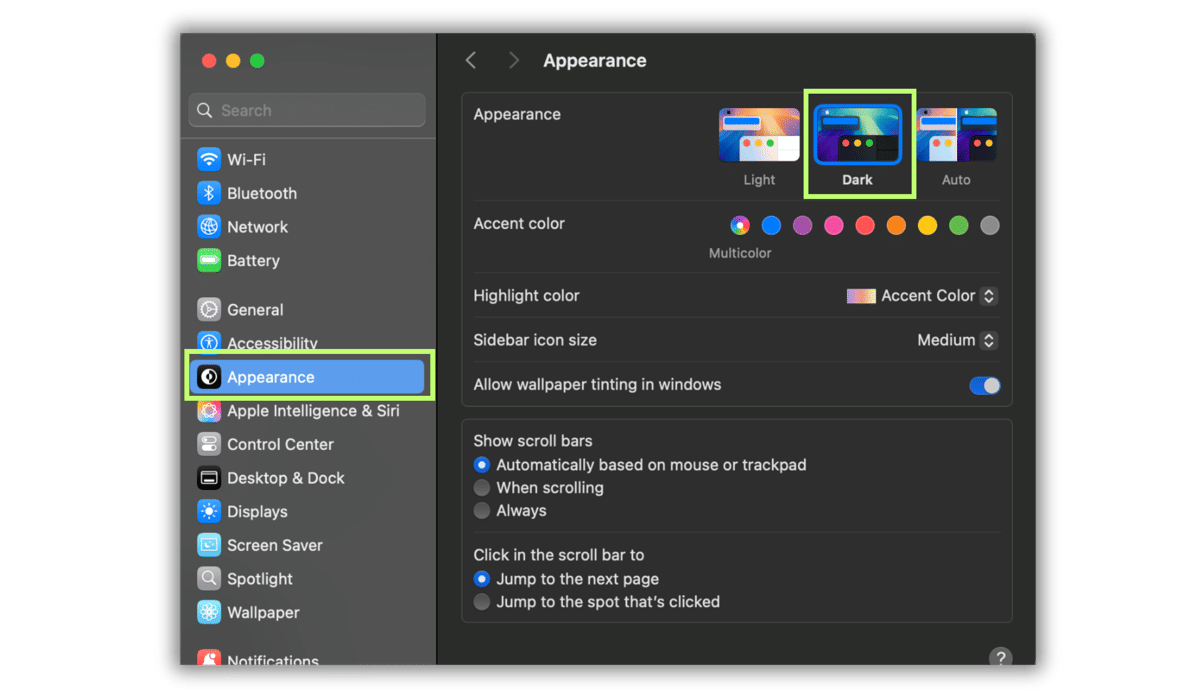Select Jump to the spot that's clicked
The height and width of the screenshot is (698, 1200).
482,602
